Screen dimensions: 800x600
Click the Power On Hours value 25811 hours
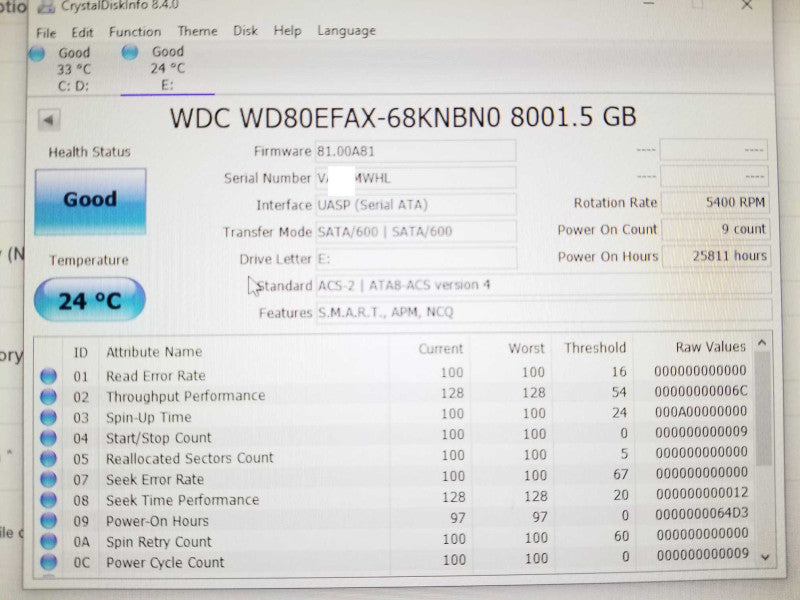coord(716,256)
